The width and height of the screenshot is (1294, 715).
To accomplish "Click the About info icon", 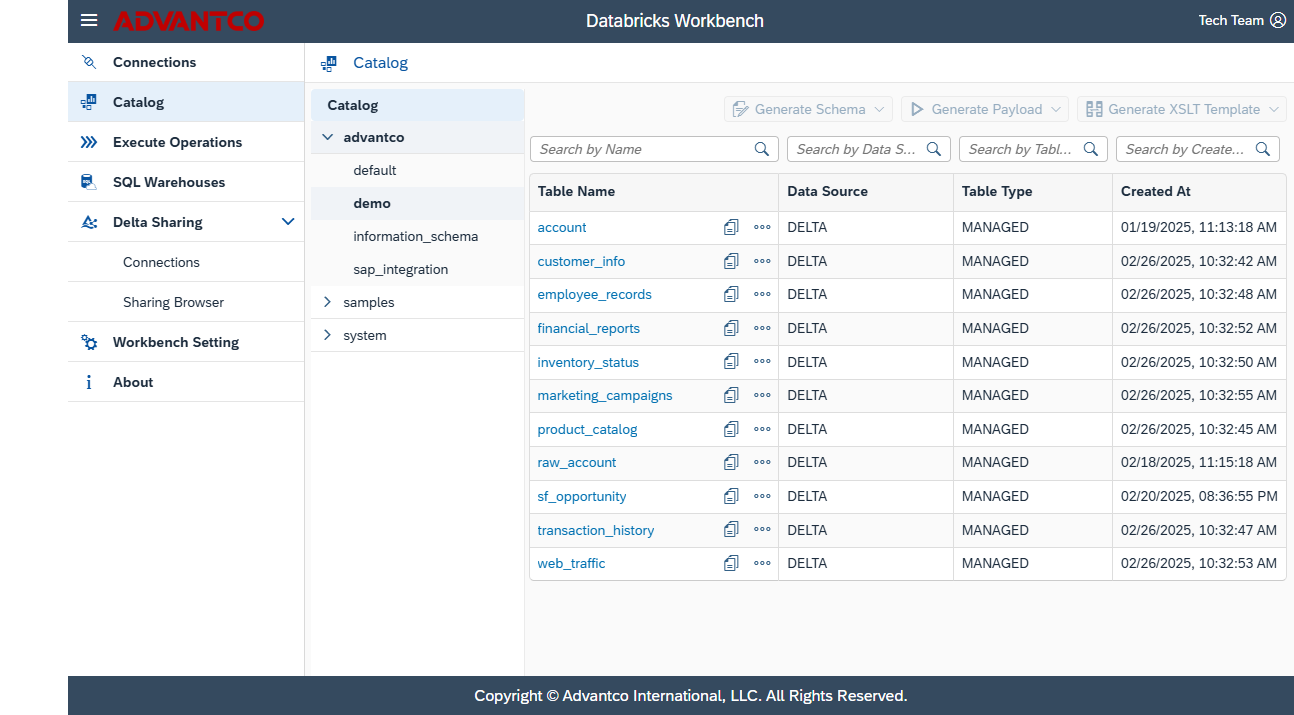I will (x=89, y=382).
